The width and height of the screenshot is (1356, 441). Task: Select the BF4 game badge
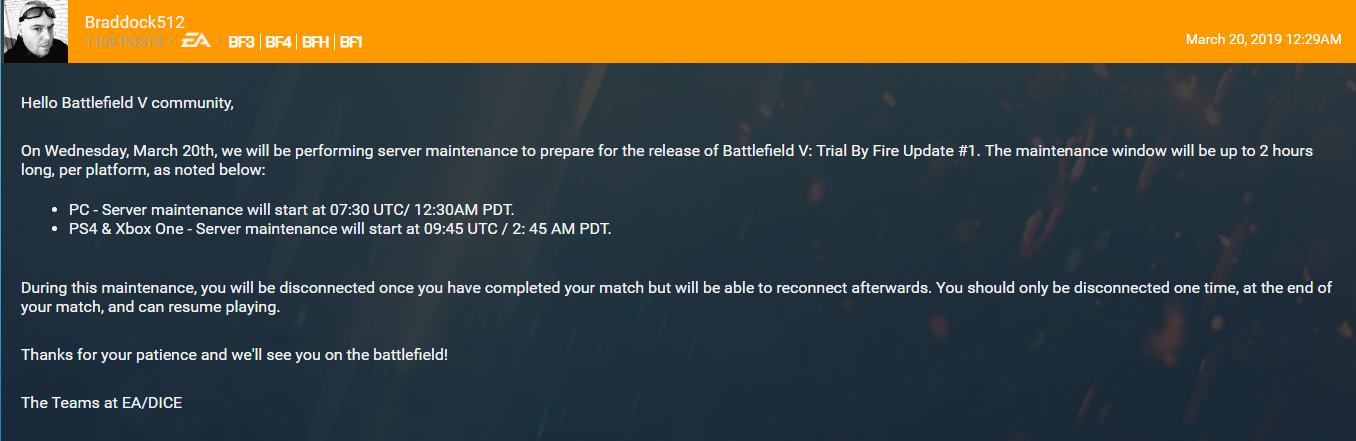click(279, 42)
